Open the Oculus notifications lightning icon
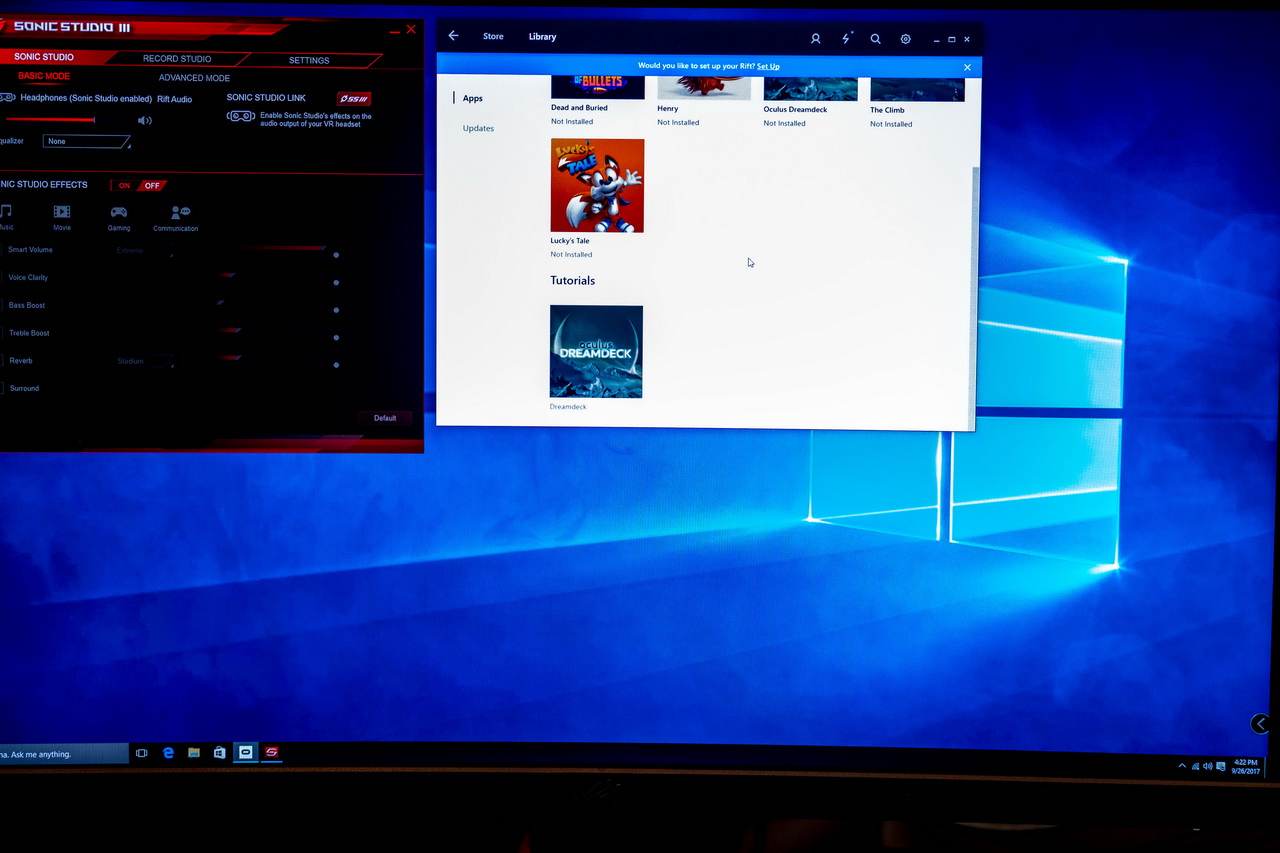 pyautogui.click(x=847, y=39)
